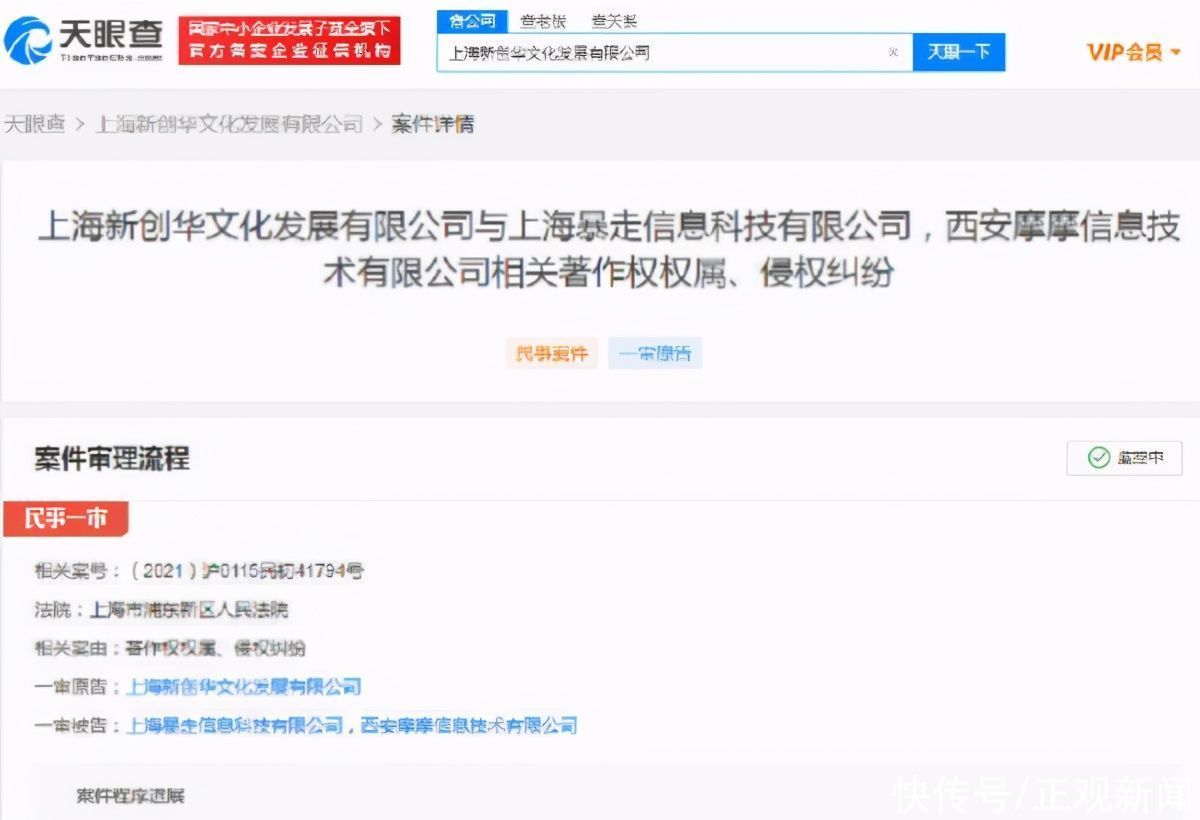
Task: Clear the search field using the X icon
Action: [x=894, y=52]
